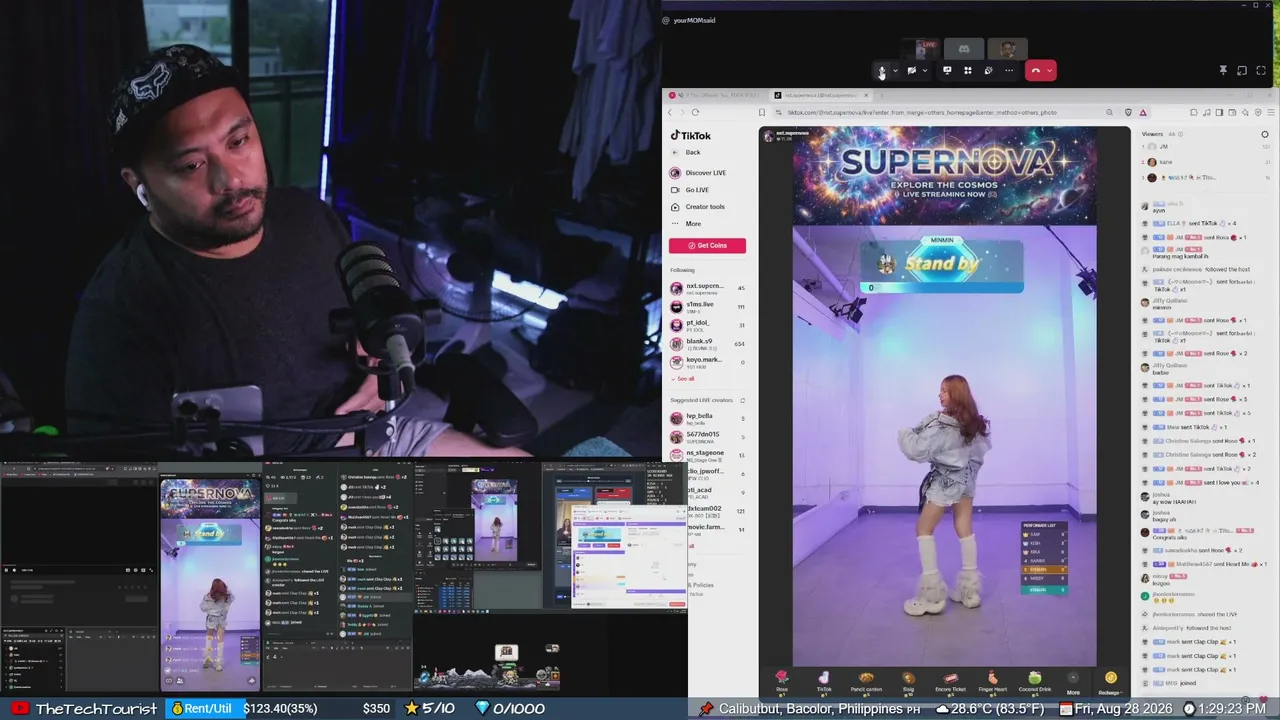This screenshot has width=1280, height=720.
Task: Bookmark this page with the bookmark icon
Action: click(x=762, y=112)
